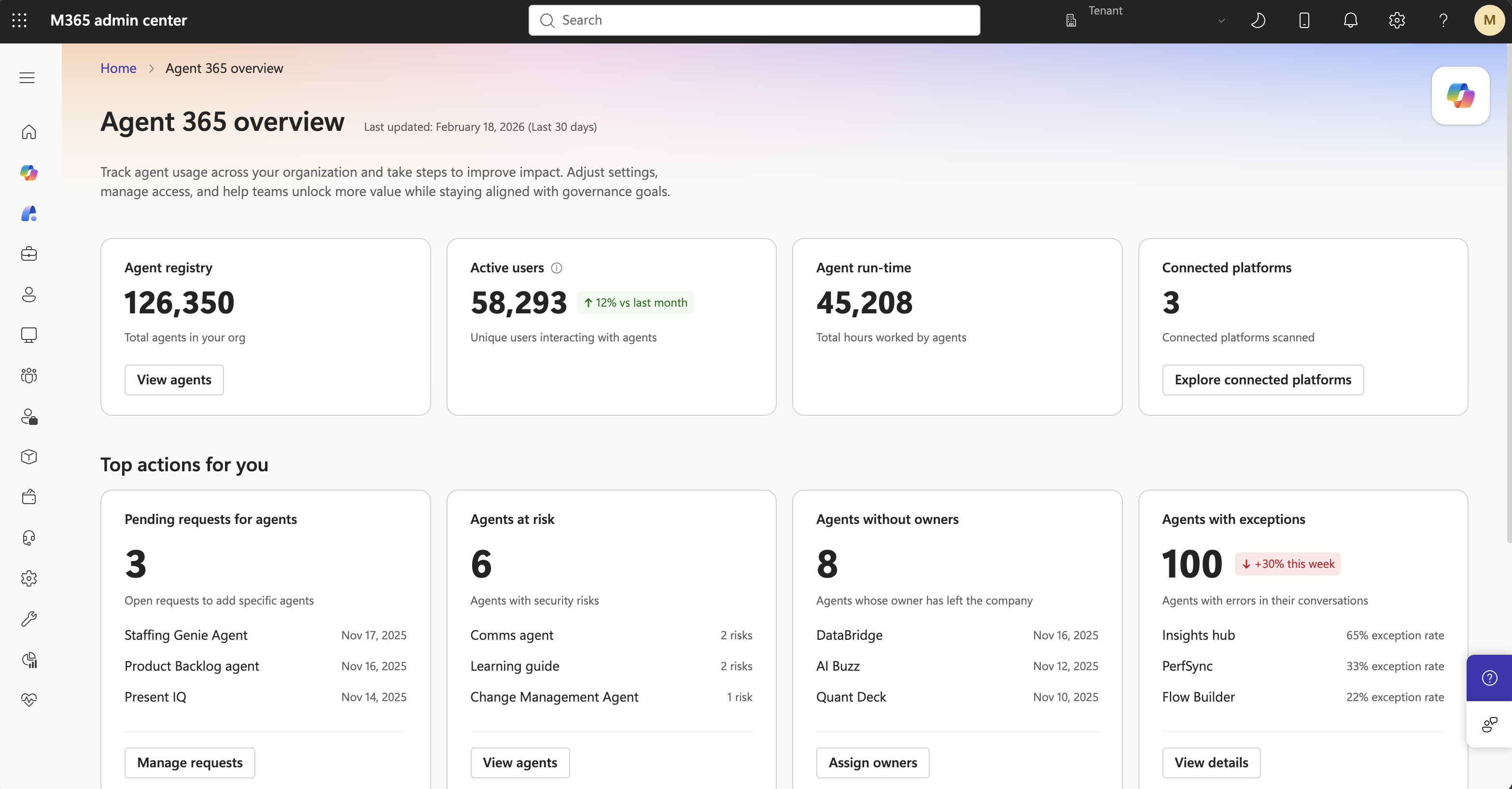Open the app launcher waffle icon

pyautogui.click(x=19, y=21)
